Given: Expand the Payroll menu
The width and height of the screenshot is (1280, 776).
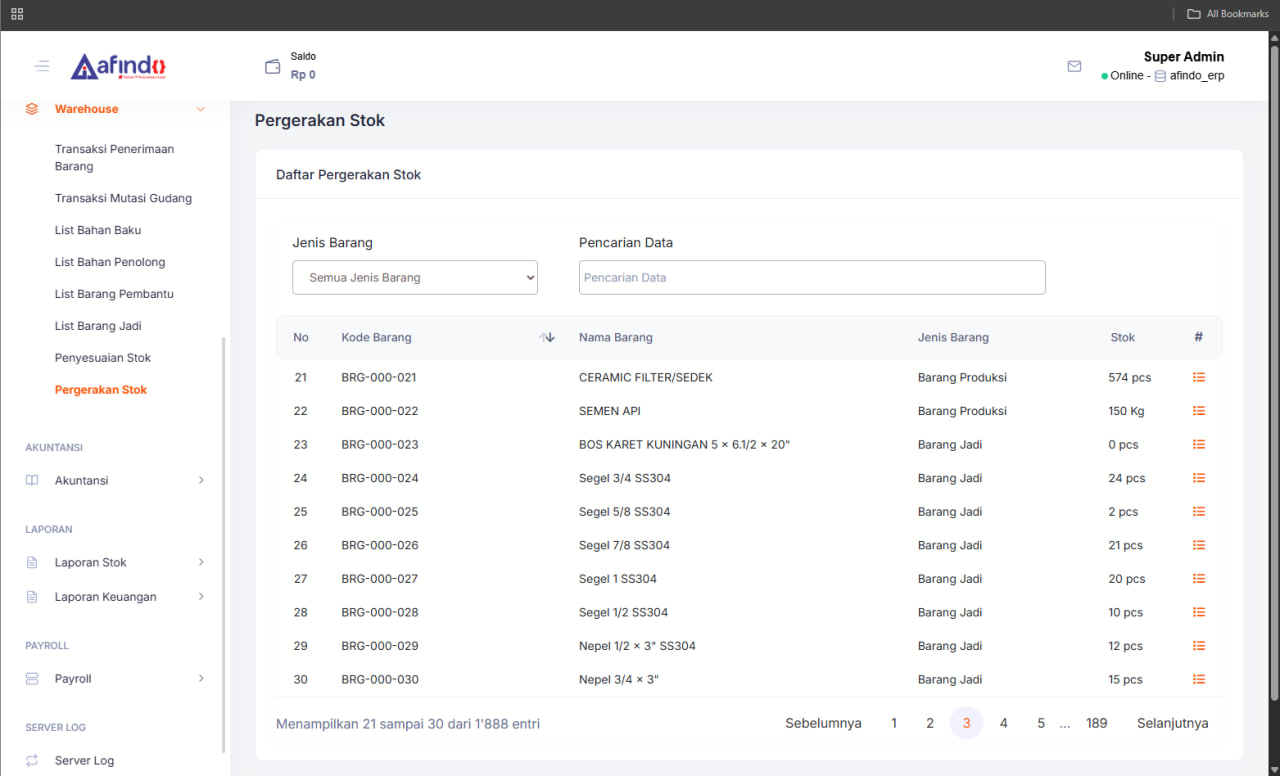Looking at the screenshot, I should click(115, 679).
